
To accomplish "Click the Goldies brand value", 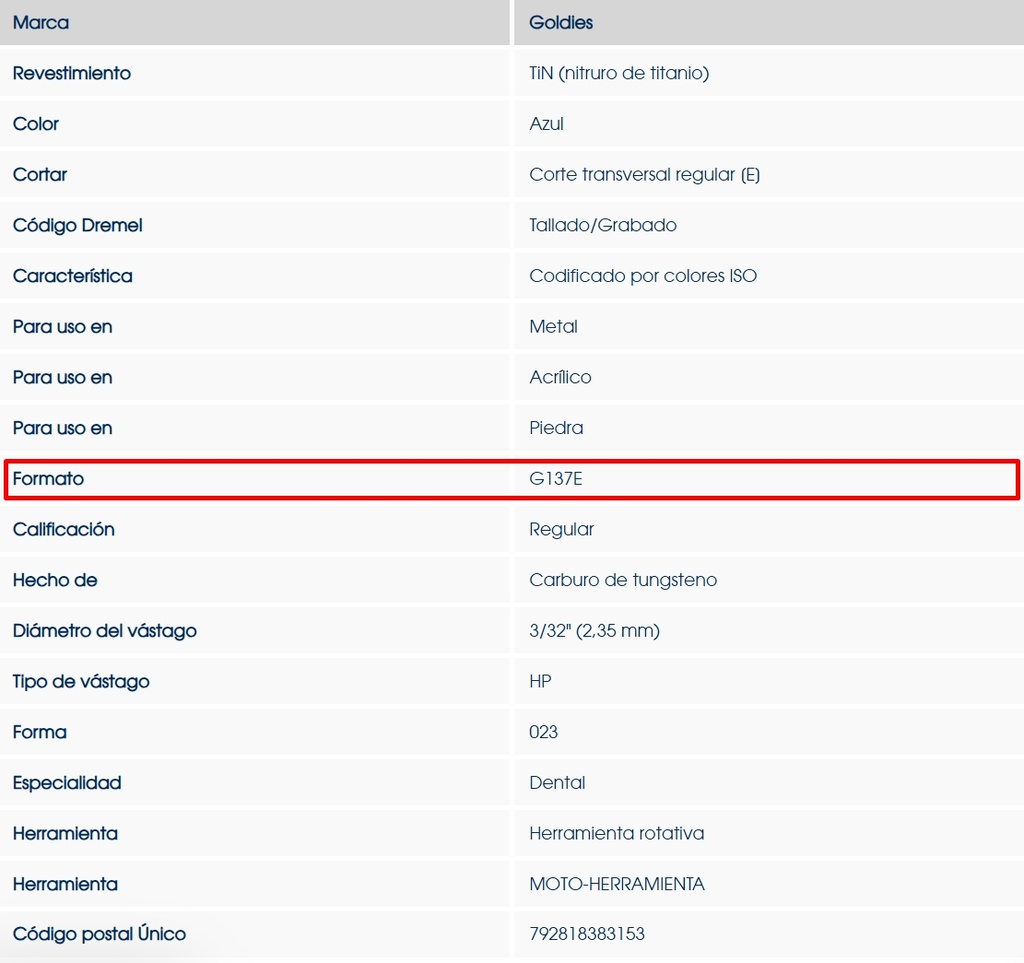I will (561, 22).
